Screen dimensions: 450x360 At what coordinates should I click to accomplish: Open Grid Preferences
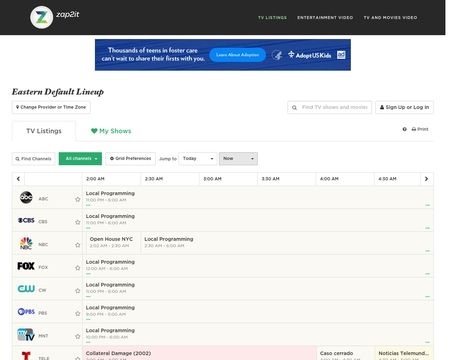pyautogui.click(x=130, y=159)
